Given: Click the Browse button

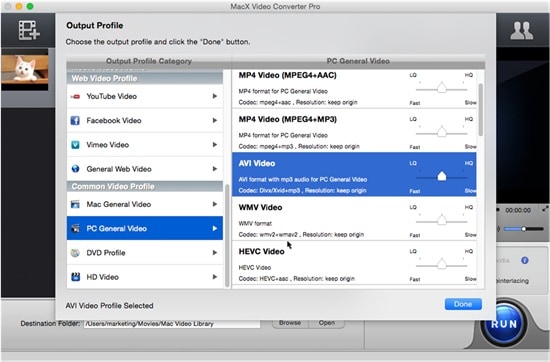Looking at the screenshot, I should pos(290,323).
